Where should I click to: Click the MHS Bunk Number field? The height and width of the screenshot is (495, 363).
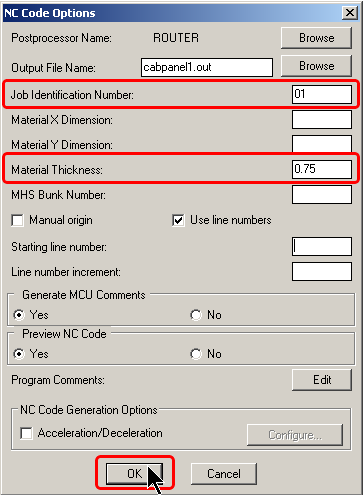click(x=322, y=194)
